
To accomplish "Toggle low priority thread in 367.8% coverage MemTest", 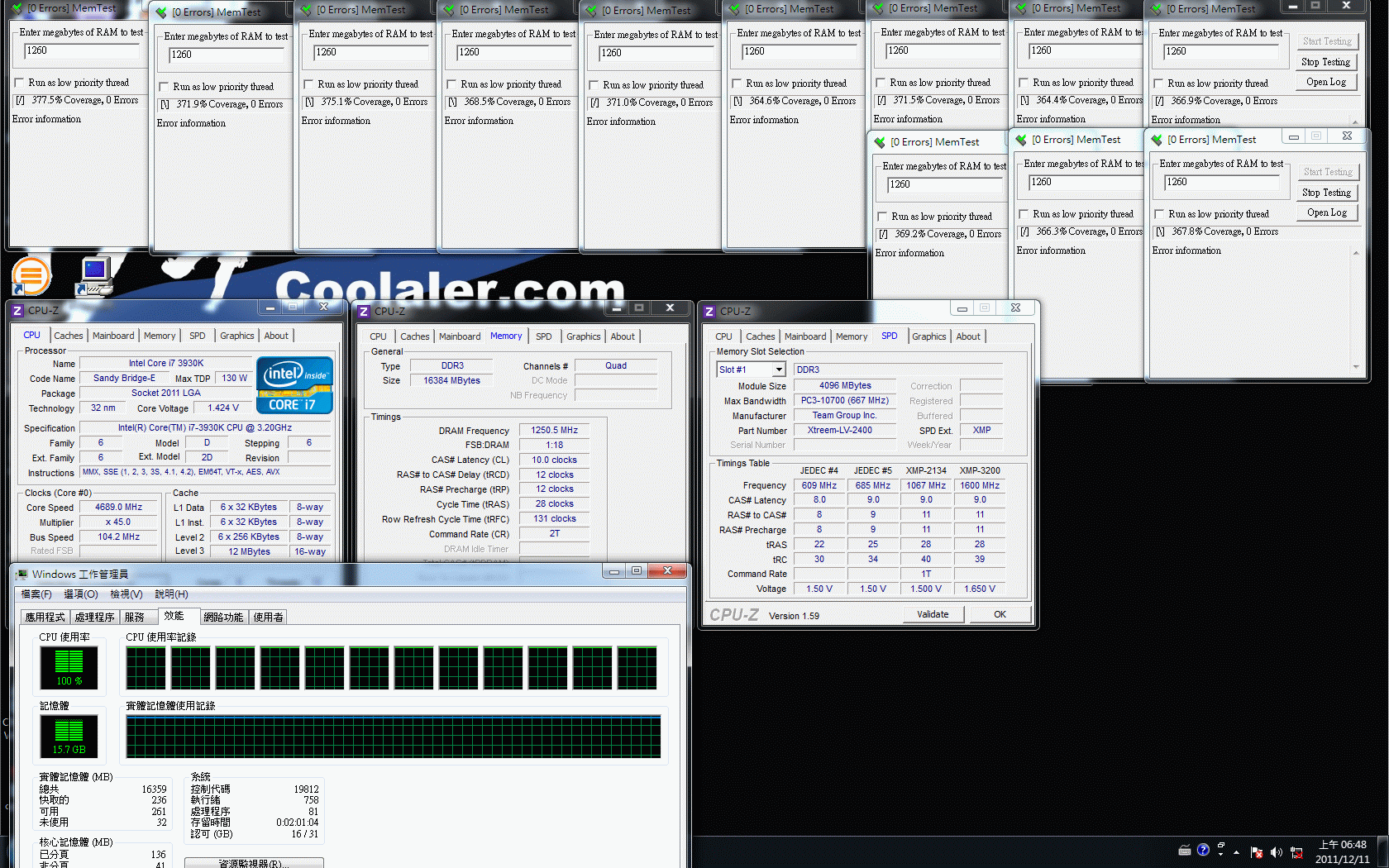I will tap(1160, 214).
